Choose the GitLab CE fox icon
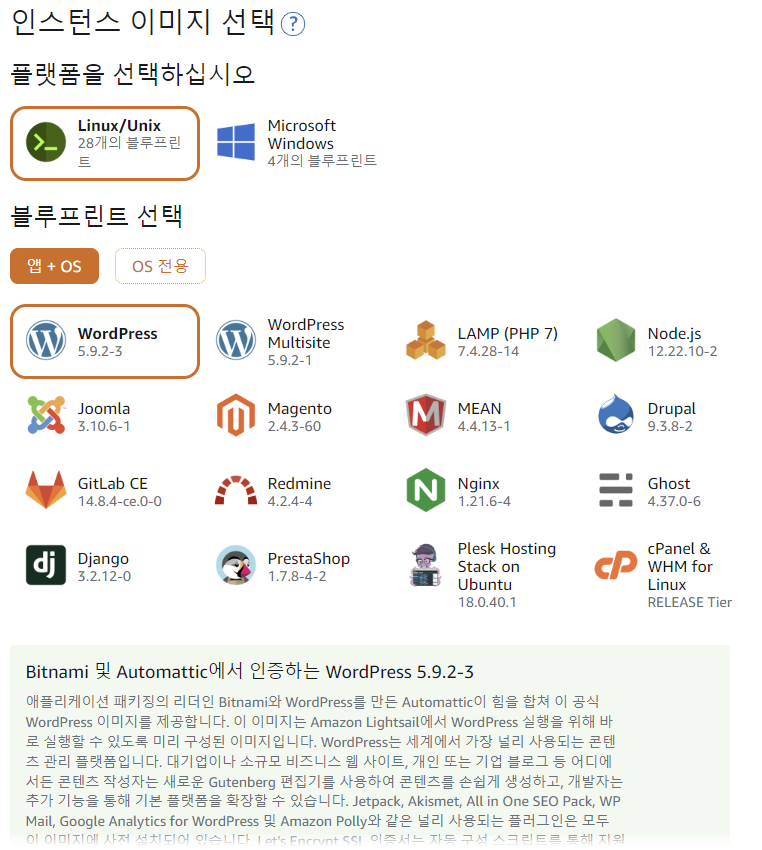 [x=46, y=490]
